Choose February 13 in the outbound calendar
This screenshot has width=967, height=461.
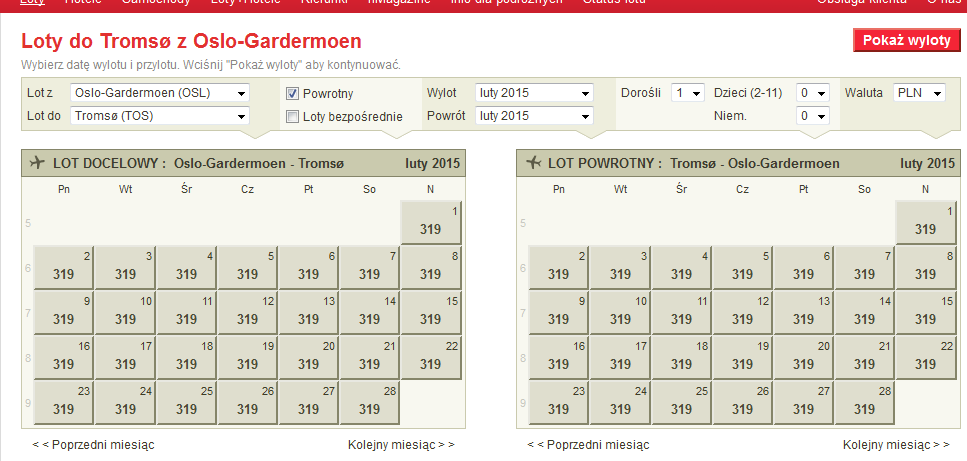(x=308, y=312)
